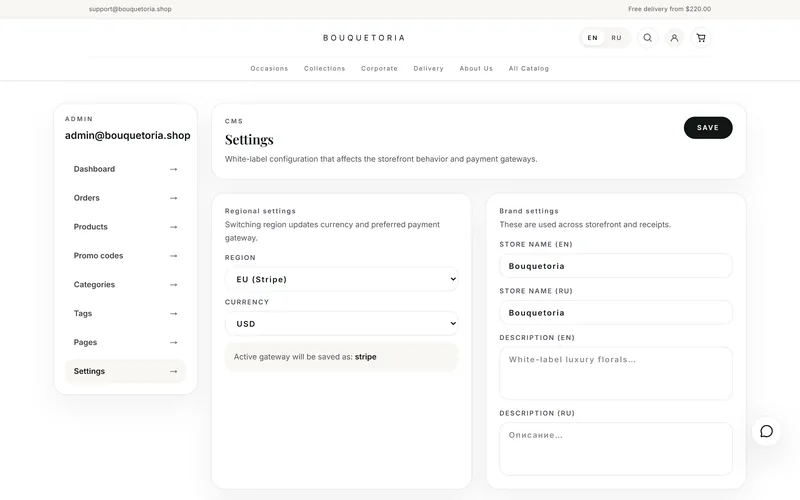Click the arrow next to Orders
This screenshot has height=500, width=800.
(x=173, y=198)
